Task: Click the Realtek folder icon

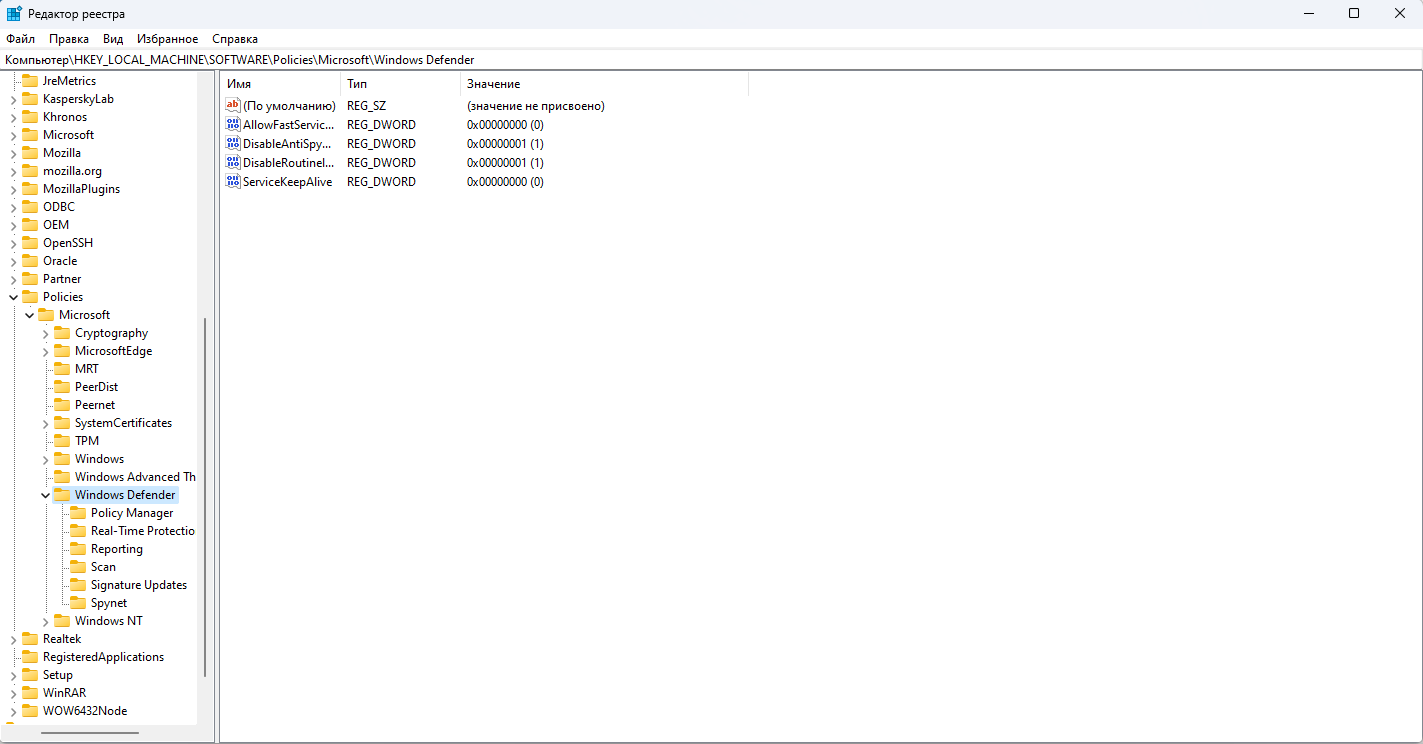Action: (x=29, y=638)
